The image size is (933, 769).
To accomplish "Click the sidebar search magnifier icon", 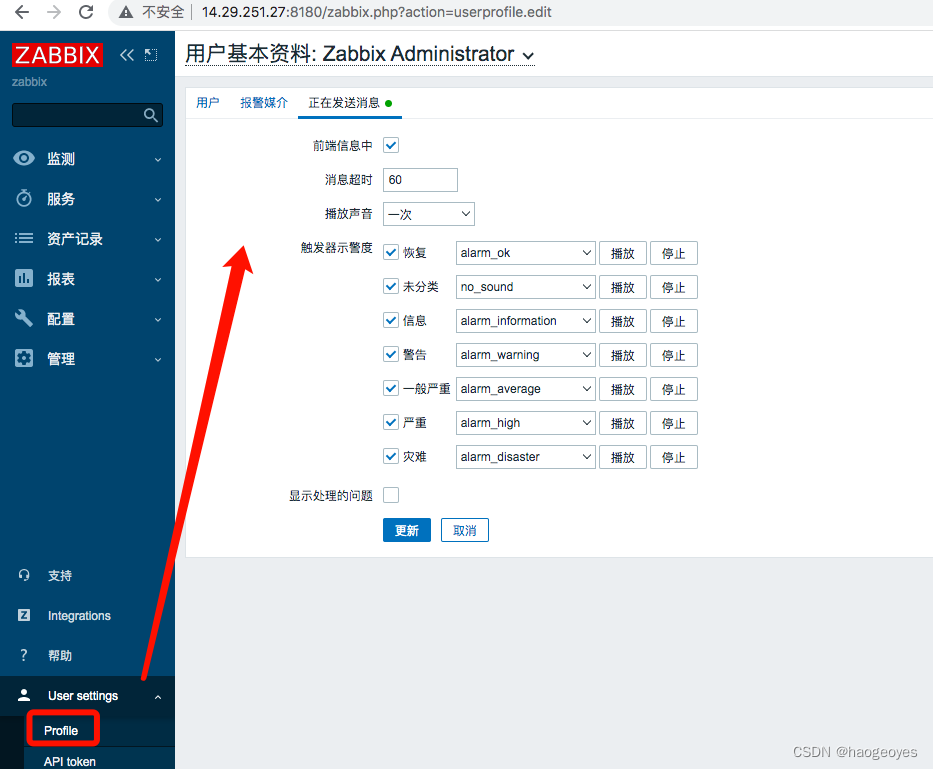I will tap(151, 115).
